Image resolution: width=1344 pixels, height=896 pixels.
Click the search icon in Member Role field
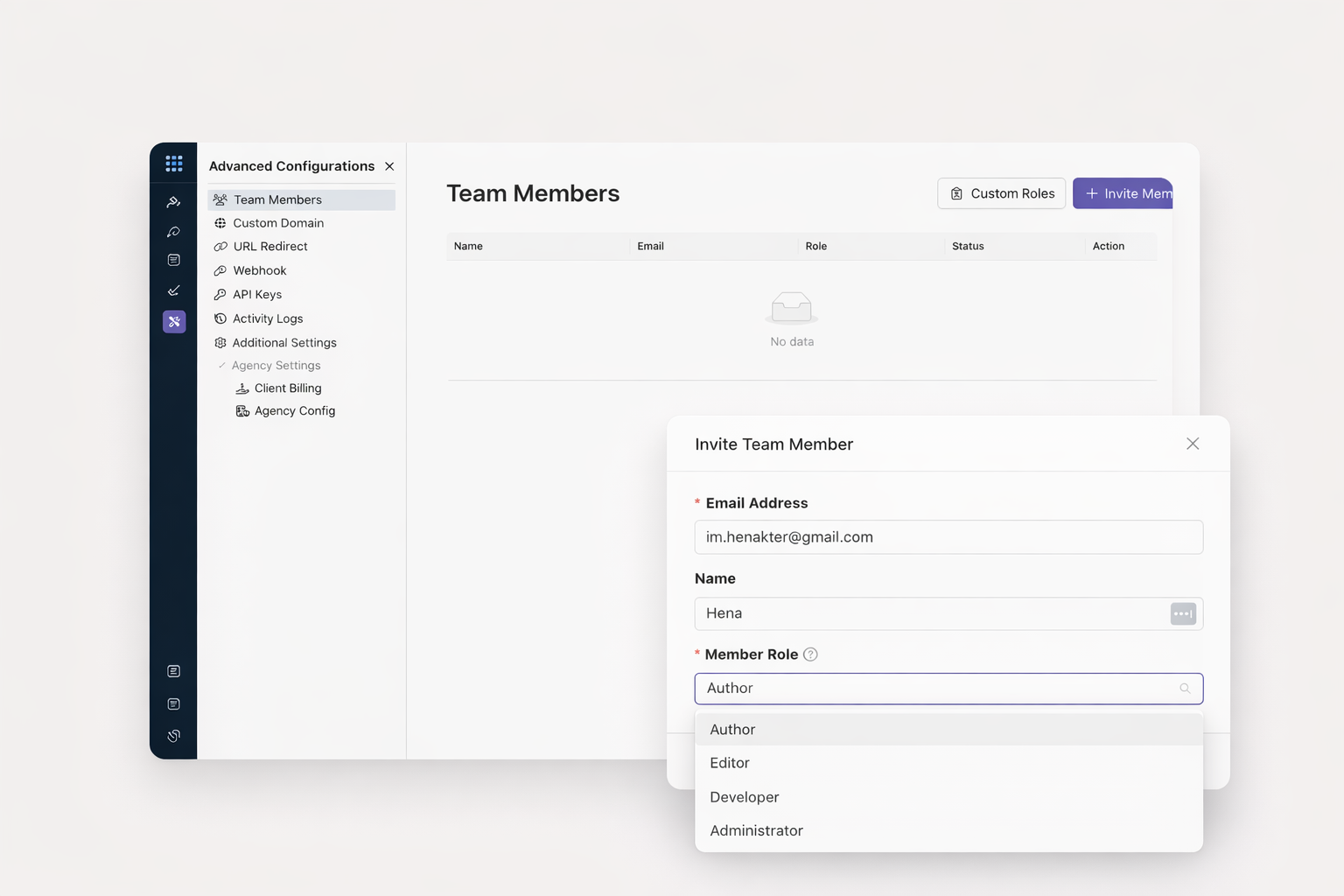(1185, 689)
